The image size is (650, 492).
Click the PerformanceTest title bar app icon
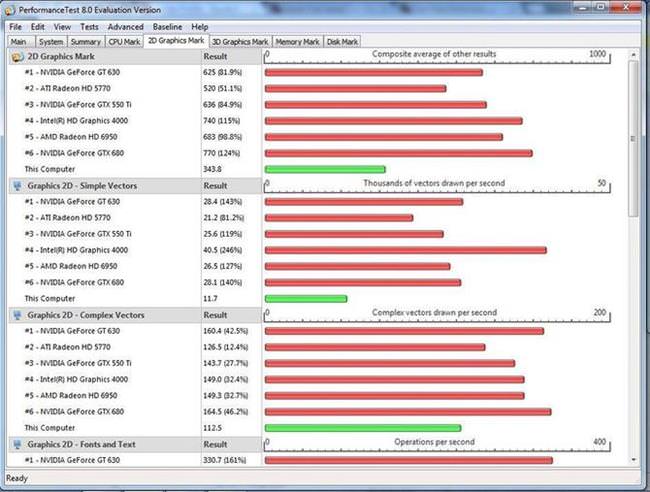[x=9, y=10]
